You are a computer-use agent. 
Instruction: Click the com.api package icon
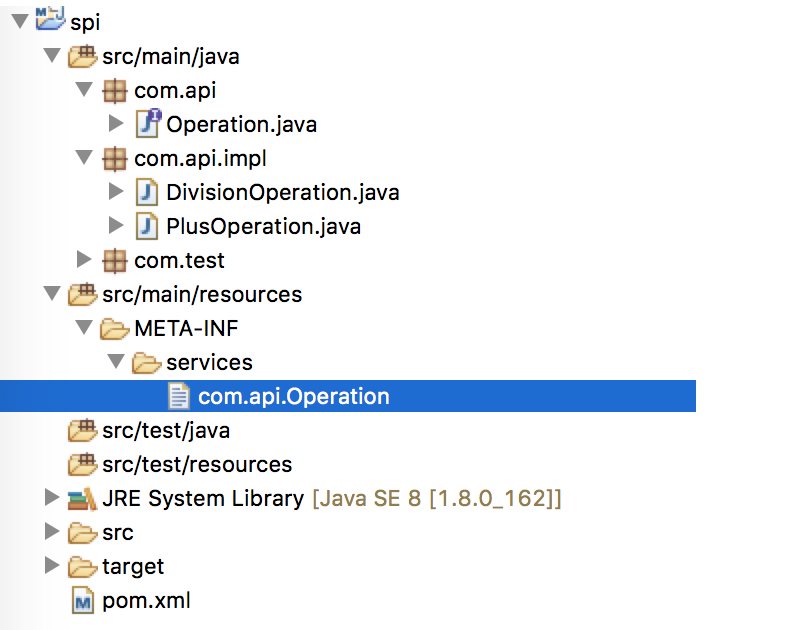tap(116, 91)
